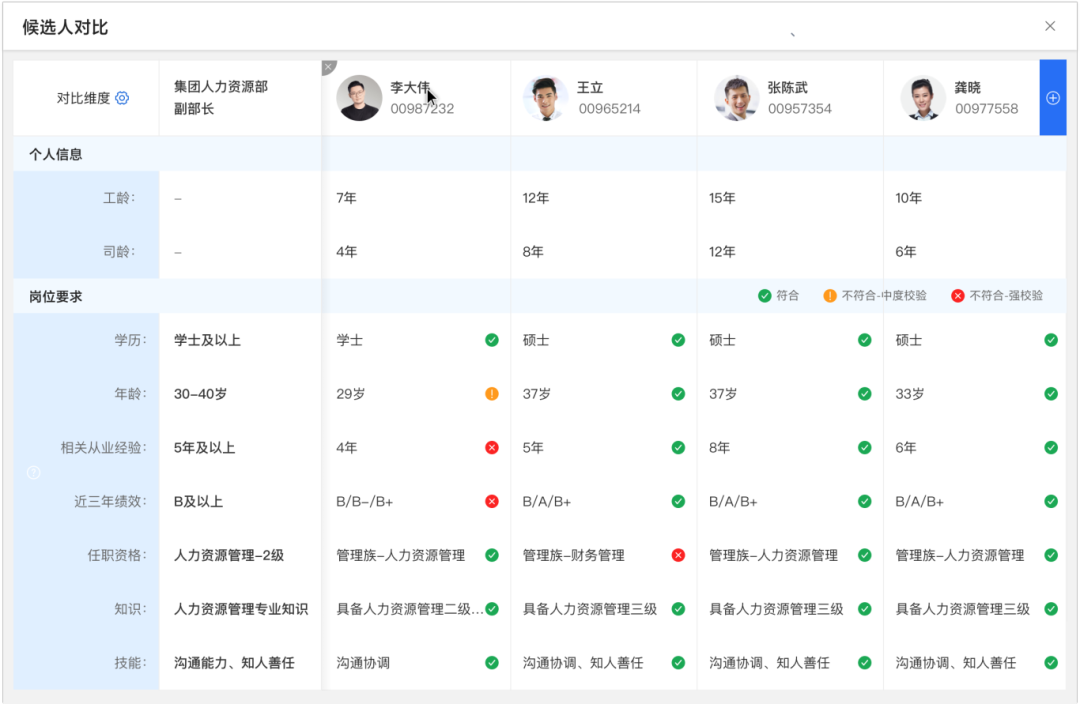Click the blue plus button to add candidate

pyautogui.click(x=1053, y=98)
